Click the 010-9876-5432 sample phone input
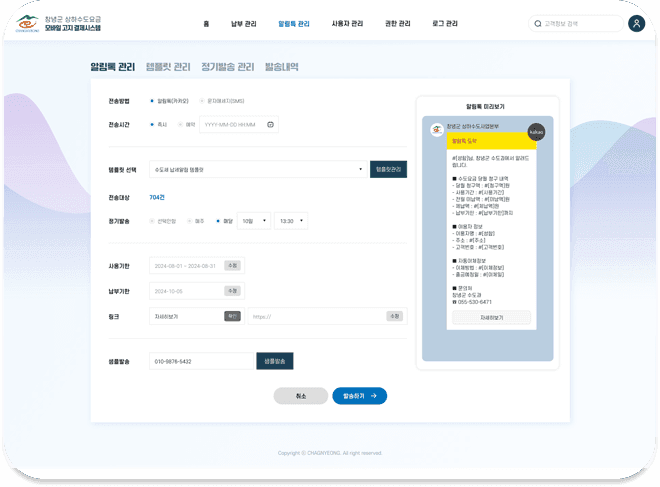Viewport: 660px width, 487px height. tap(201, 361)
